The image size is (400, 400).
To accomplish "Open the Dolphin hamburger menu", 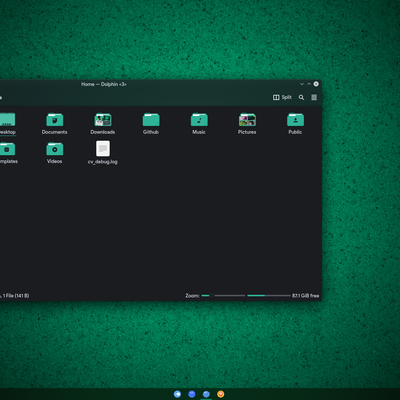I will click(x=314, y=97).
